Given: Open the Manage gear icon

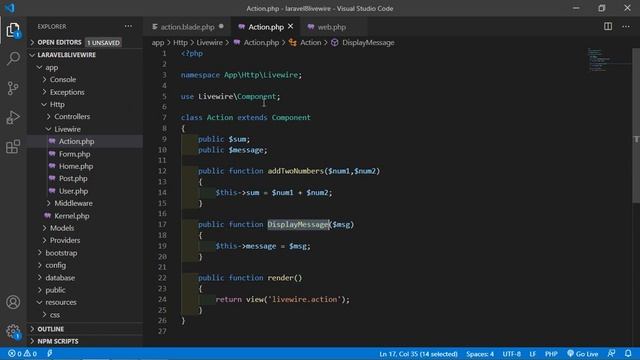Looking at the screenshot, I should click(x=13, y=331).
